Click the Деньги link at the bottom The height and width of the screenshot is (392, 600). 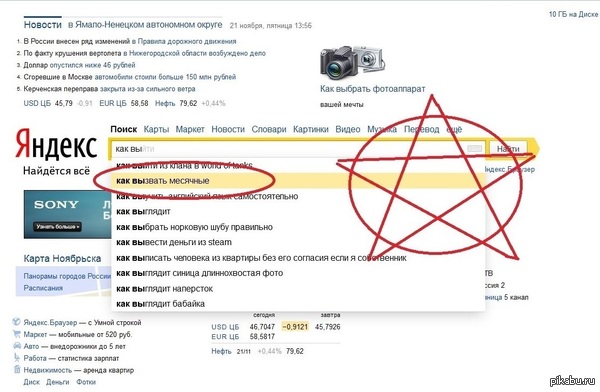coord(57,382)
